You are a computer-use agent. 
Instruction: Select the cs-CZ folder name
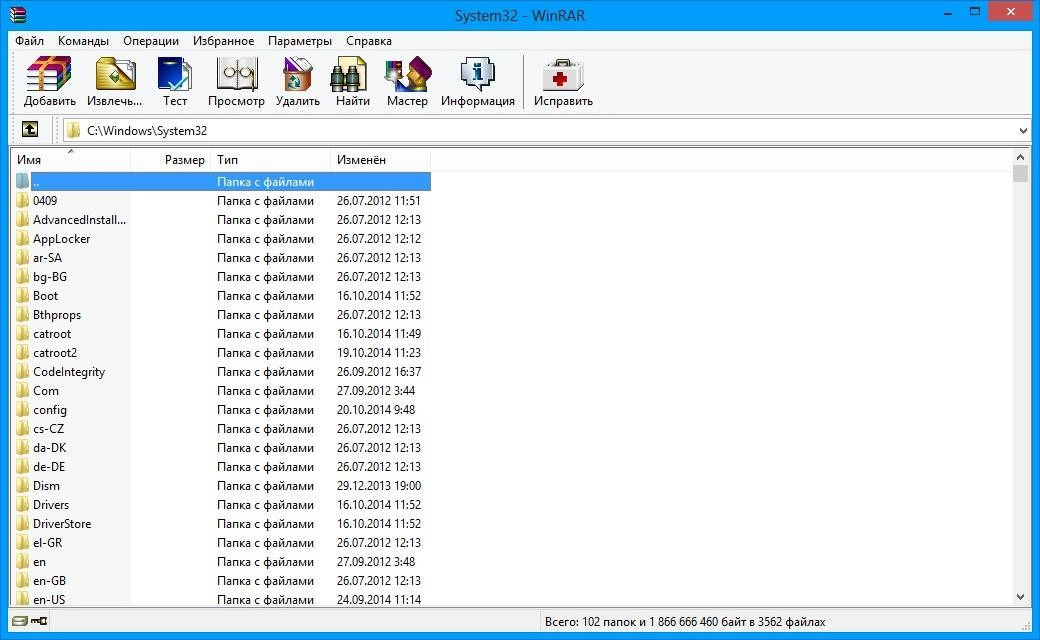click(48, 429)
